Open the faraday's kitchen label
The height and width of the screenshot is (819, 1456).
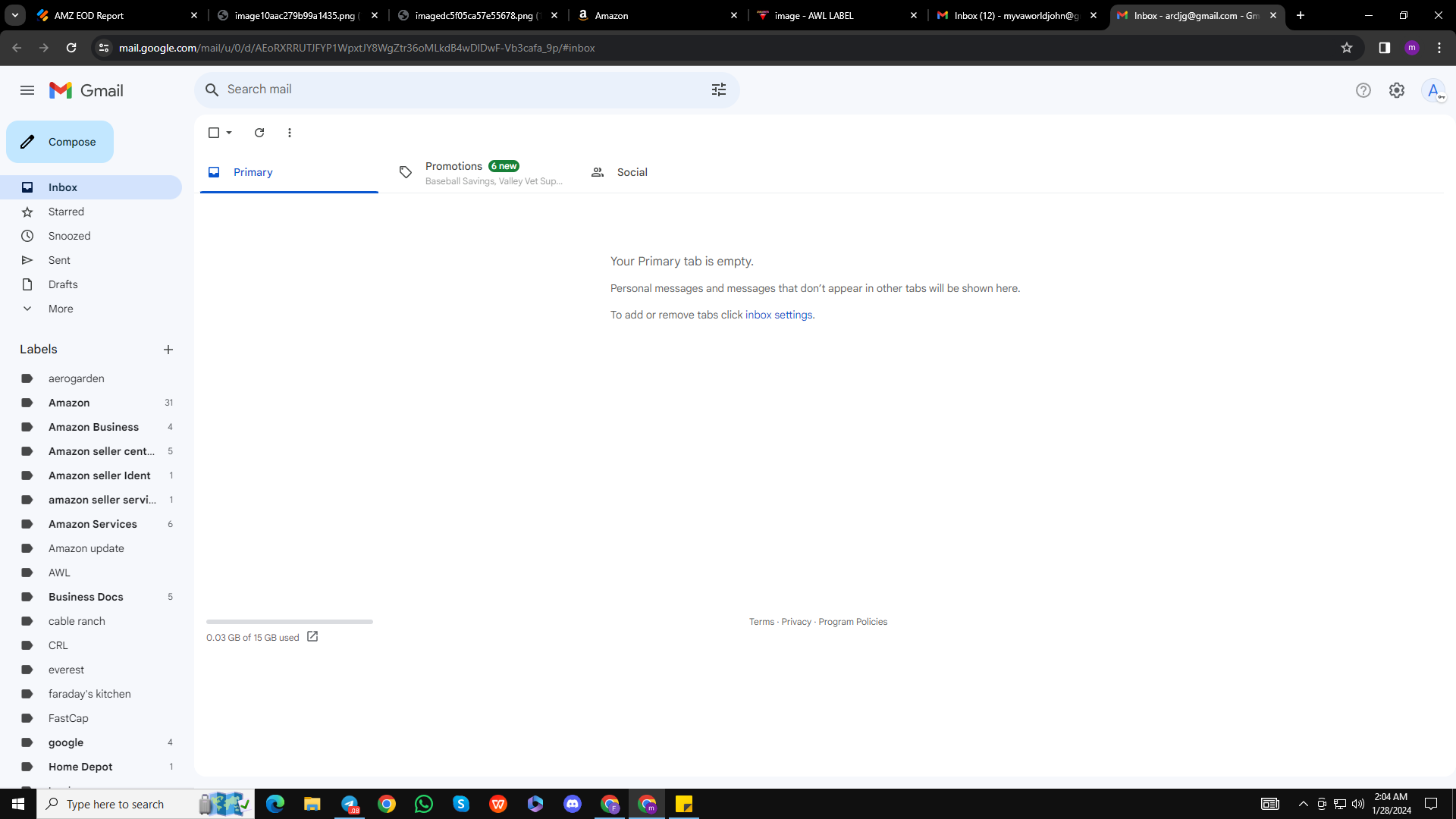coord(91,694)
